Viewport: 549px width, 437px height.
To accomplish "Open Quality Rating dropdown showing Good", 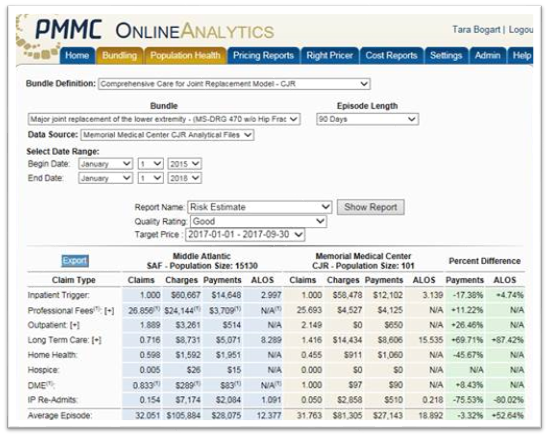I will click(258, 221).
